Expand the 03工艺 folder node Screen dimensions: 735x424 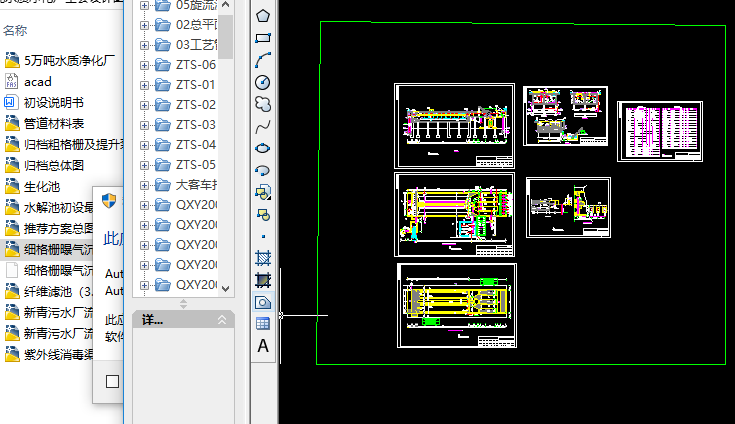(x=144, y=45)
